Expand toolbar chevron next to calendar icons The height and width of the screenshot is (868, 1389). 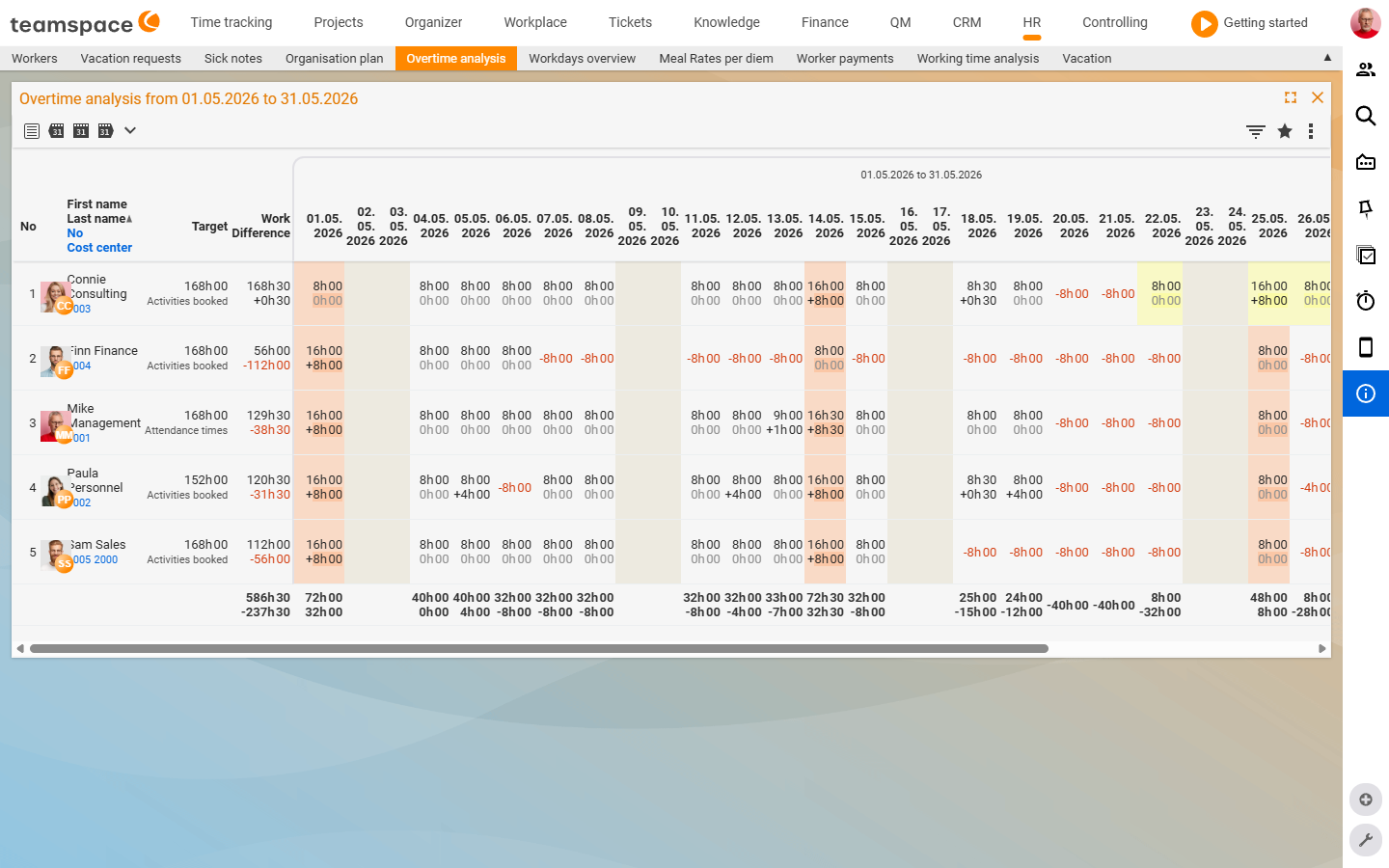click(x=130, y=130)
